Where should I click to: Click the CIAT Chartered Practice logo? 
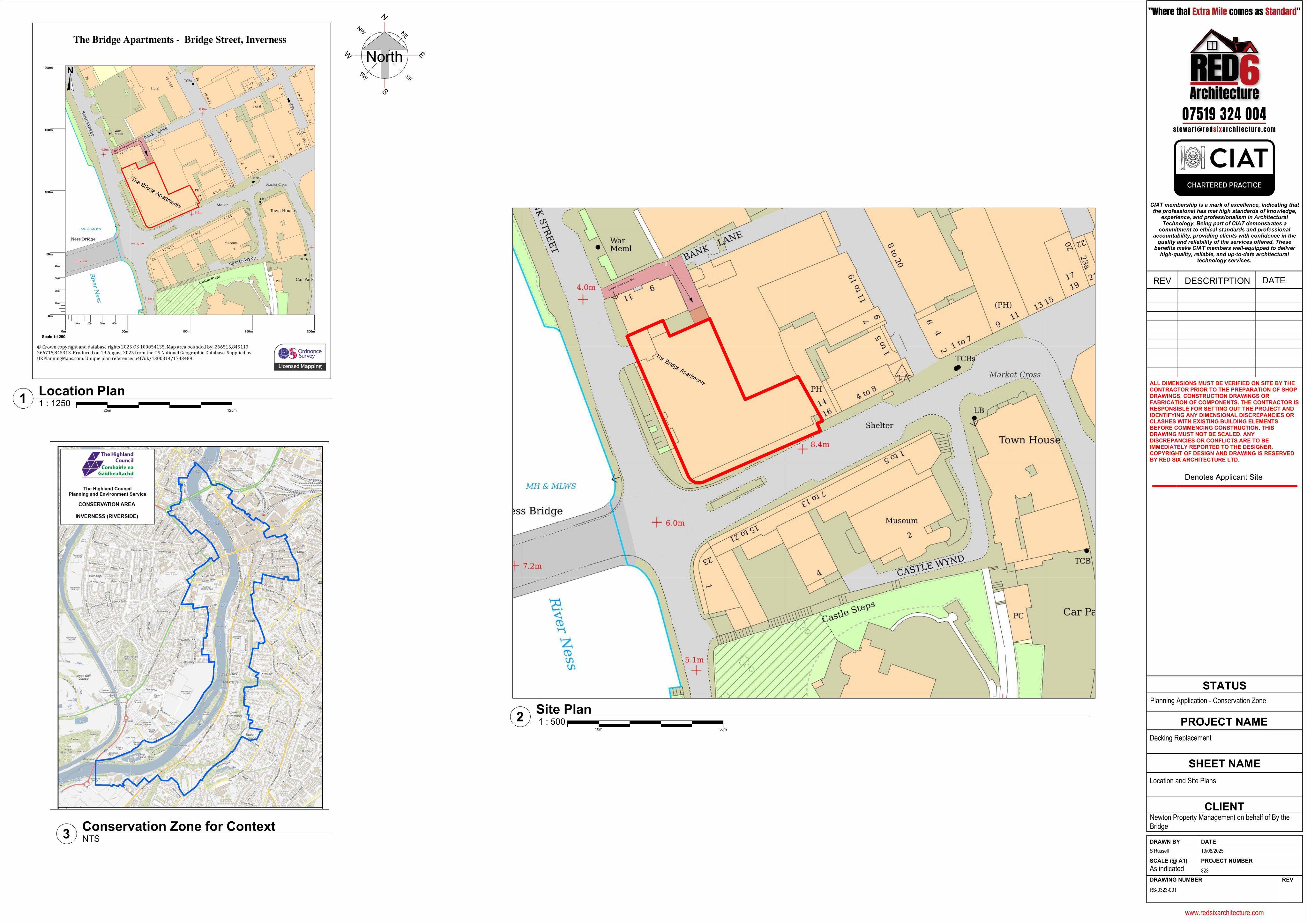(1224, 168)
